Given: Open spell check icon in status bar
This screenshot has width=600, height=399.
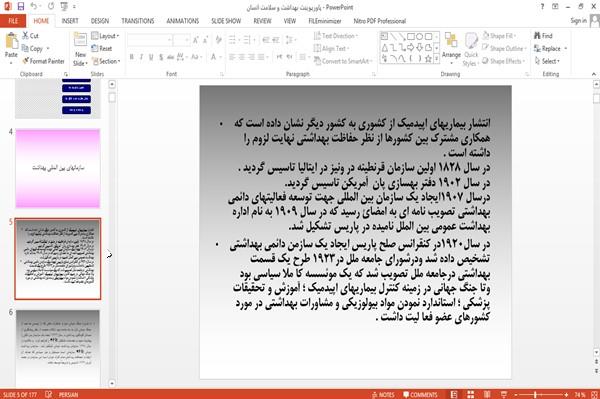Looking at the screenshot, I should click(49, 394).
